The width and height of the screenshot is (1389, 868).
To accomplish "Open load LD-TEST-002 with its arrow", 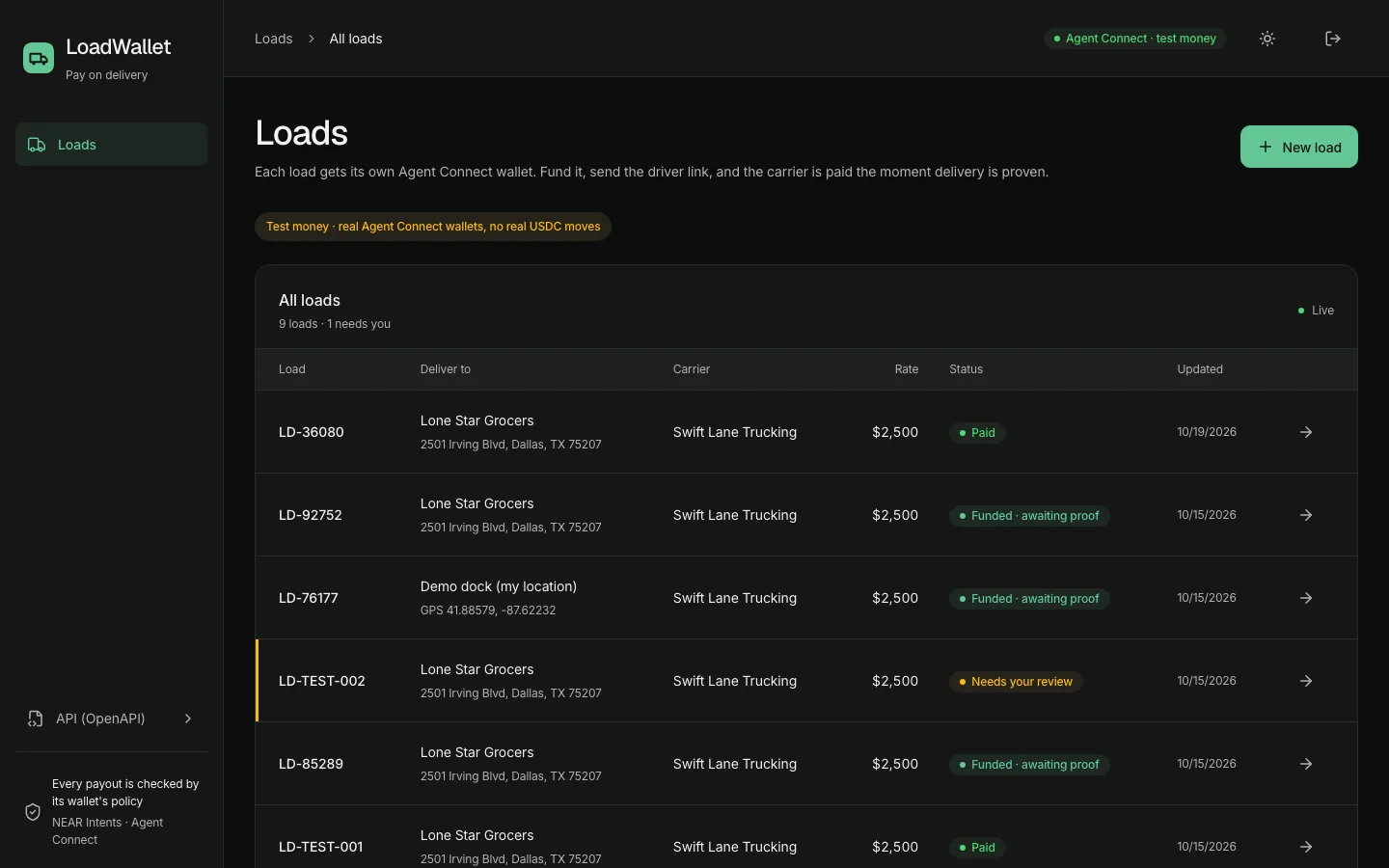I will click(x=1306, y=681).
